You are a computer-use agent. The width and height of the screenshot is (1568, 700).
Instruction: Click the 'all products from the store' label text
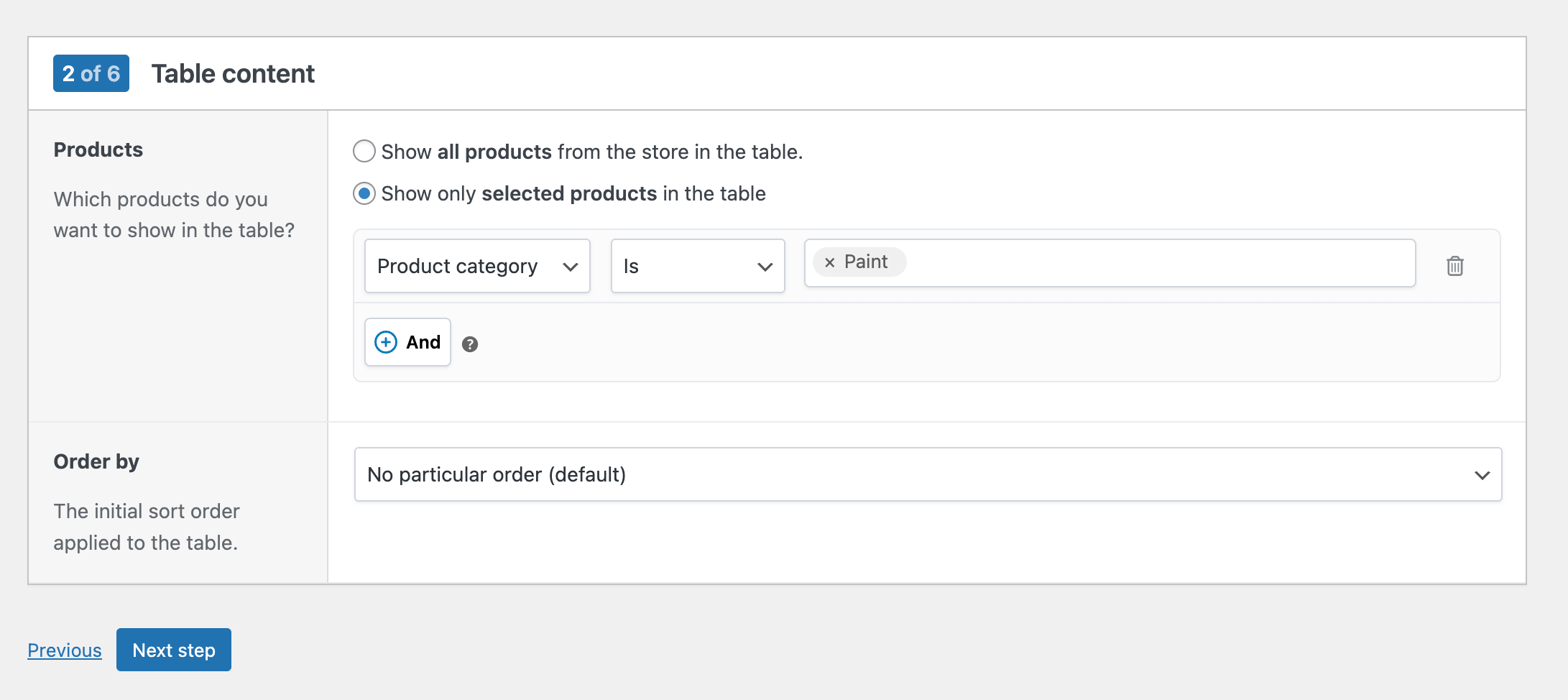(x=591, y=152)
